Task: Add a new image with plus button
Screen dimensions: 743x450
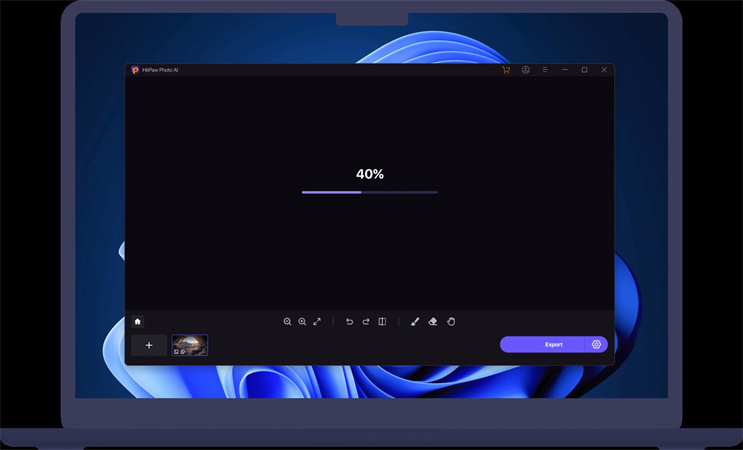Action: click(x=149, y=345)
